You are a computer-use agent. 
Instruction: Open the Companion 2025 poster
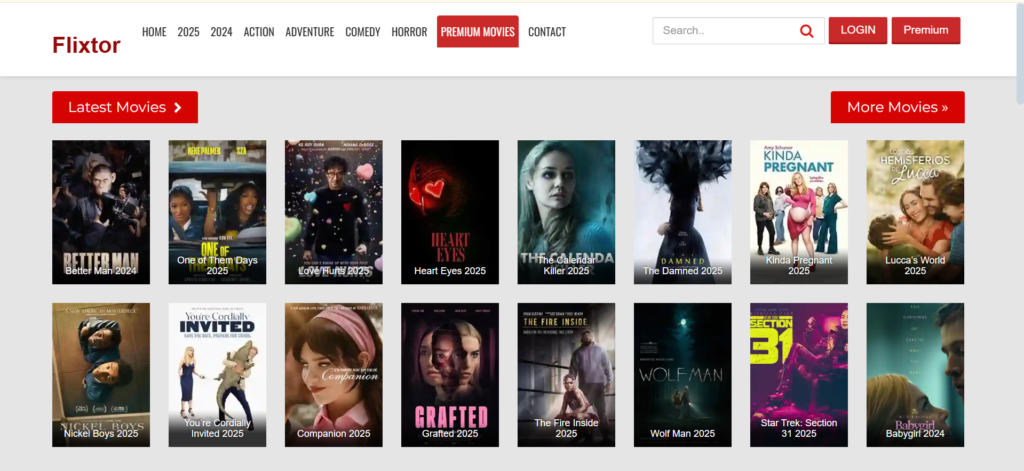coord(334,375)
